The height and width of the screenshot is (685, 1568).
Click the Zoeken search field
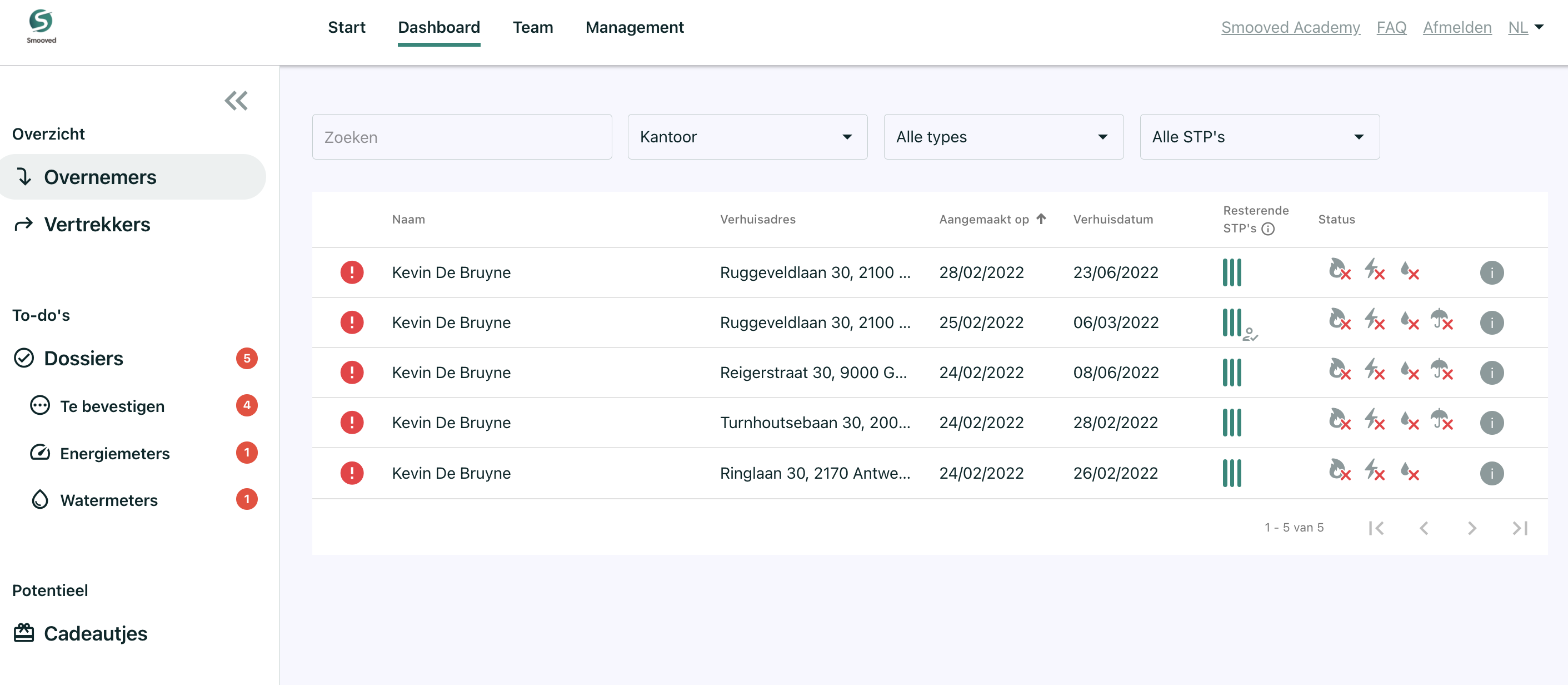click(462, 137)
